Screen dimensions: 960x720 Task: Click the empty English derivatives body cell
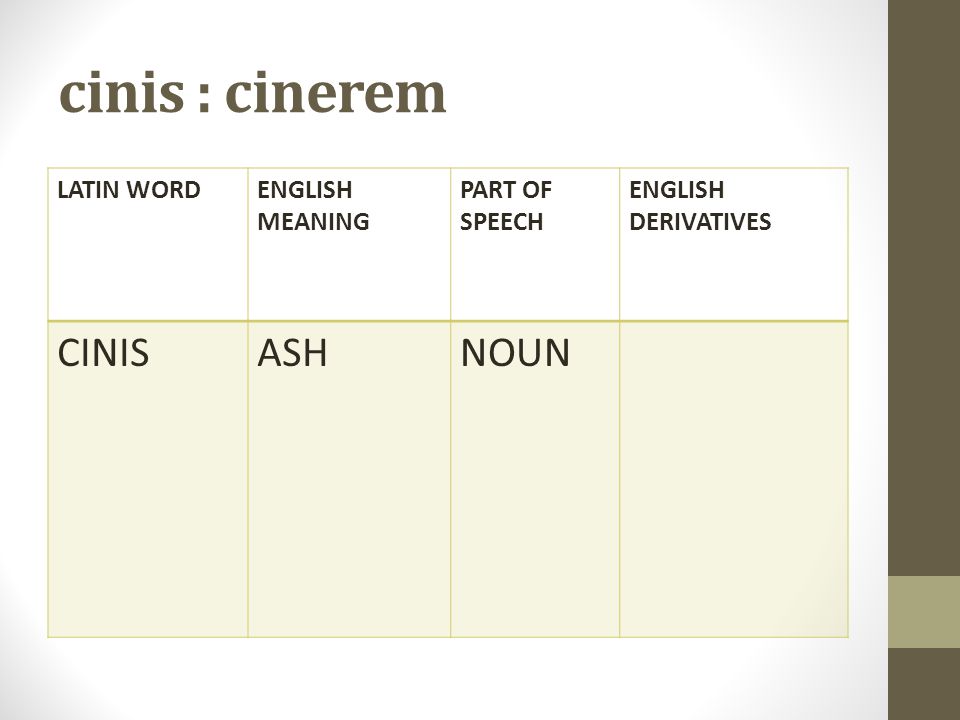coord(733,479)
